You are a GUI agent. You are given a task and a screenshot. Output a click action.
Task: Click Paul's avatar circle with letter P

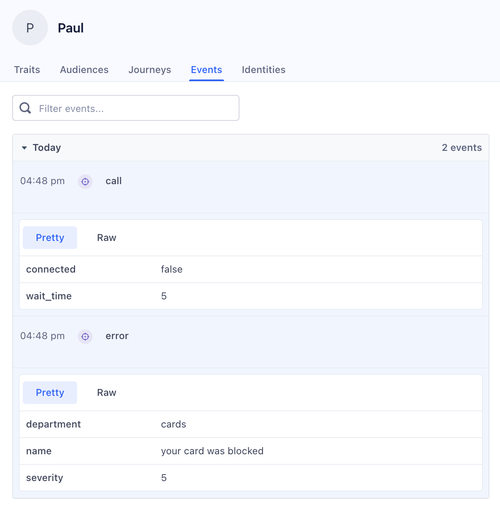click(30, 28)
